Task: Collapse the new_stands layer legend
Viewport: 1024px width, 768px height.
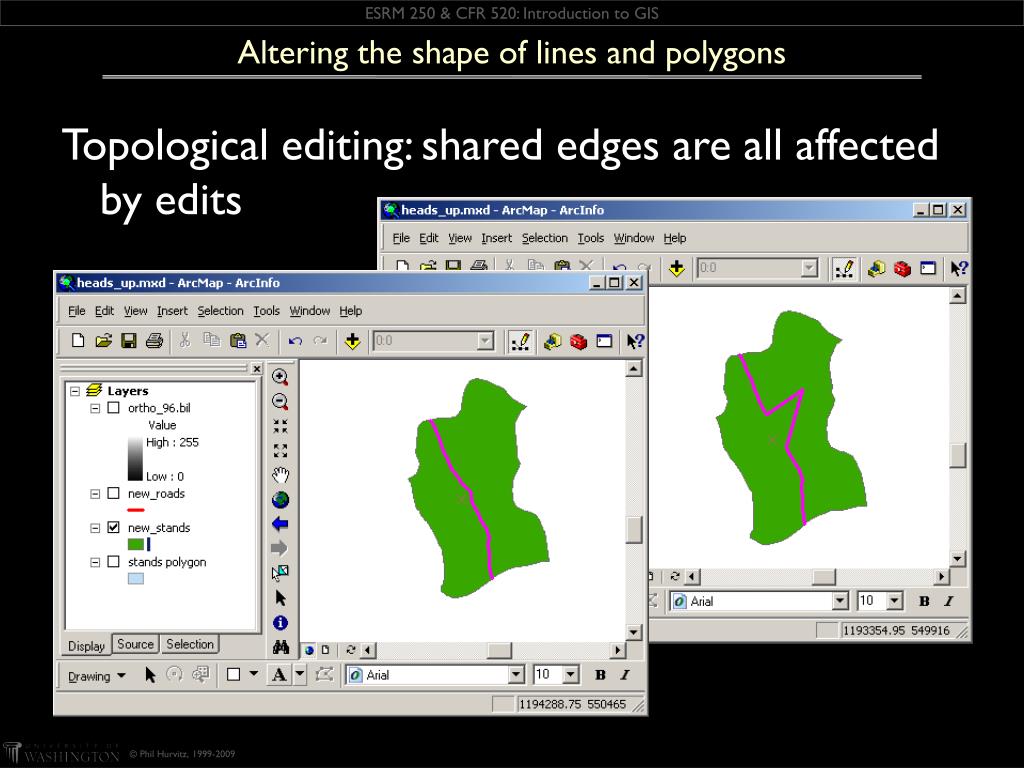Action: pyautogui.click(x=95, y=528)
